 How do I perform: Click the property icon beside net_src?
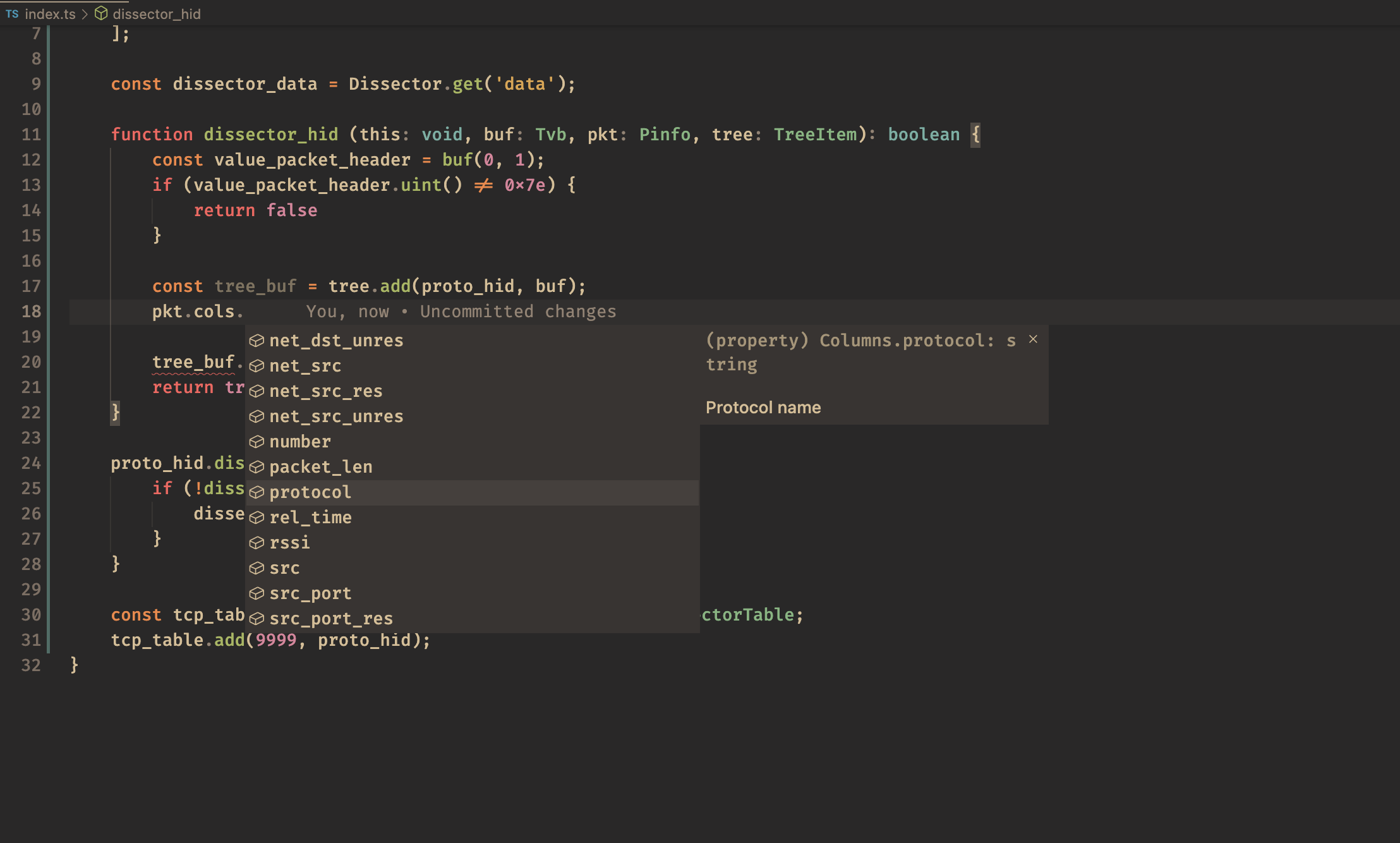(256, 366)
